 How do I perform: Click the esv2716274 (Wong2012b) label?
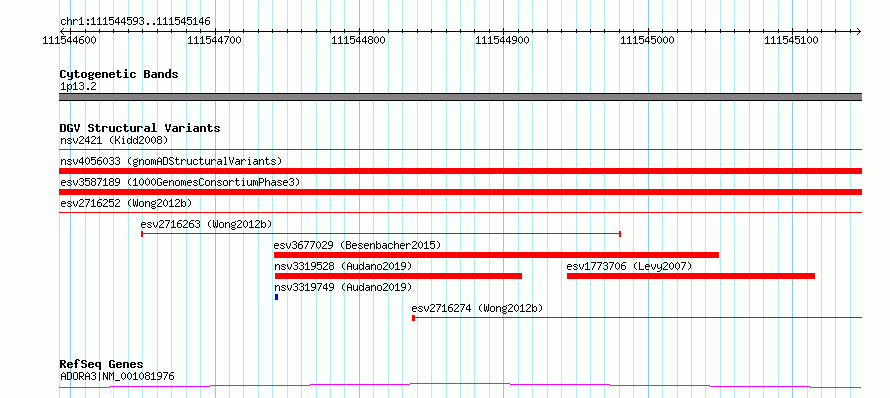tap(477, 308)
